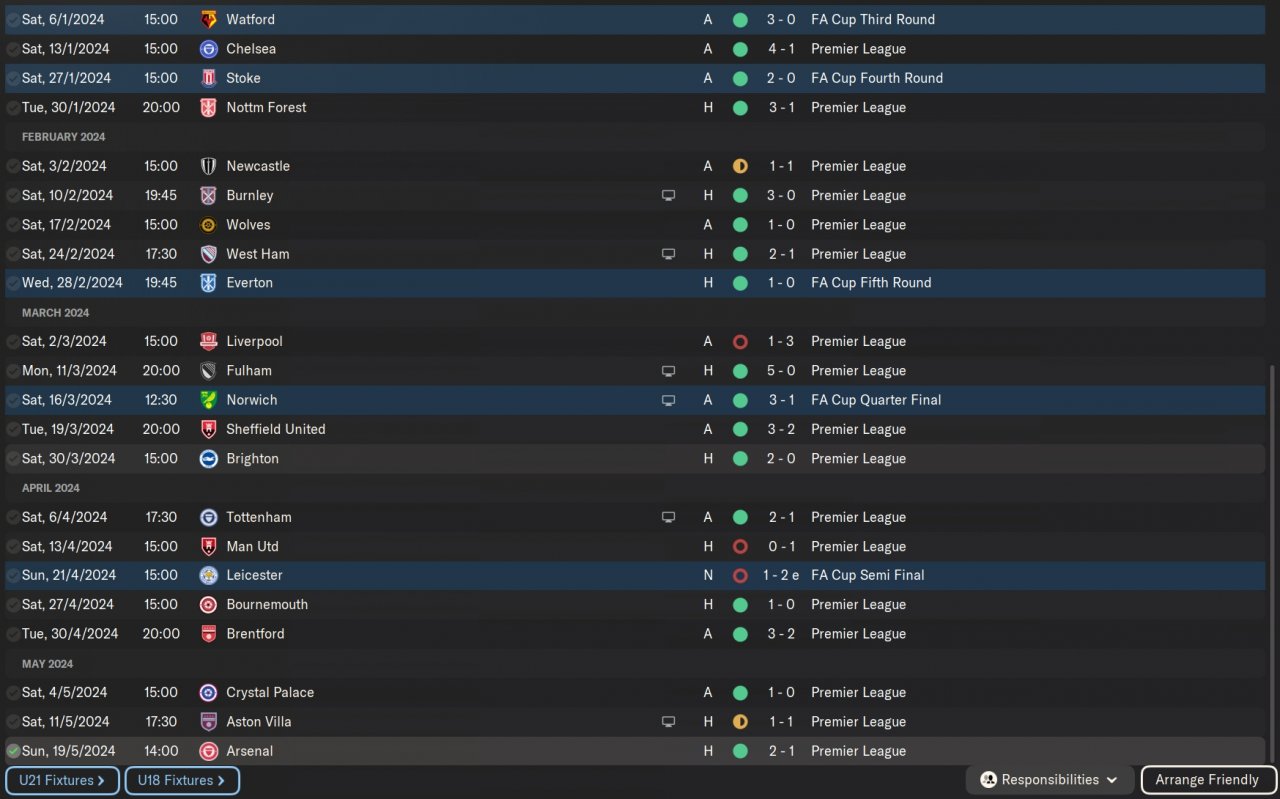Click the vertical scrollbar on the fixtures list
The width and height of the screenshot is (1280, 799).
point(1272,560)
